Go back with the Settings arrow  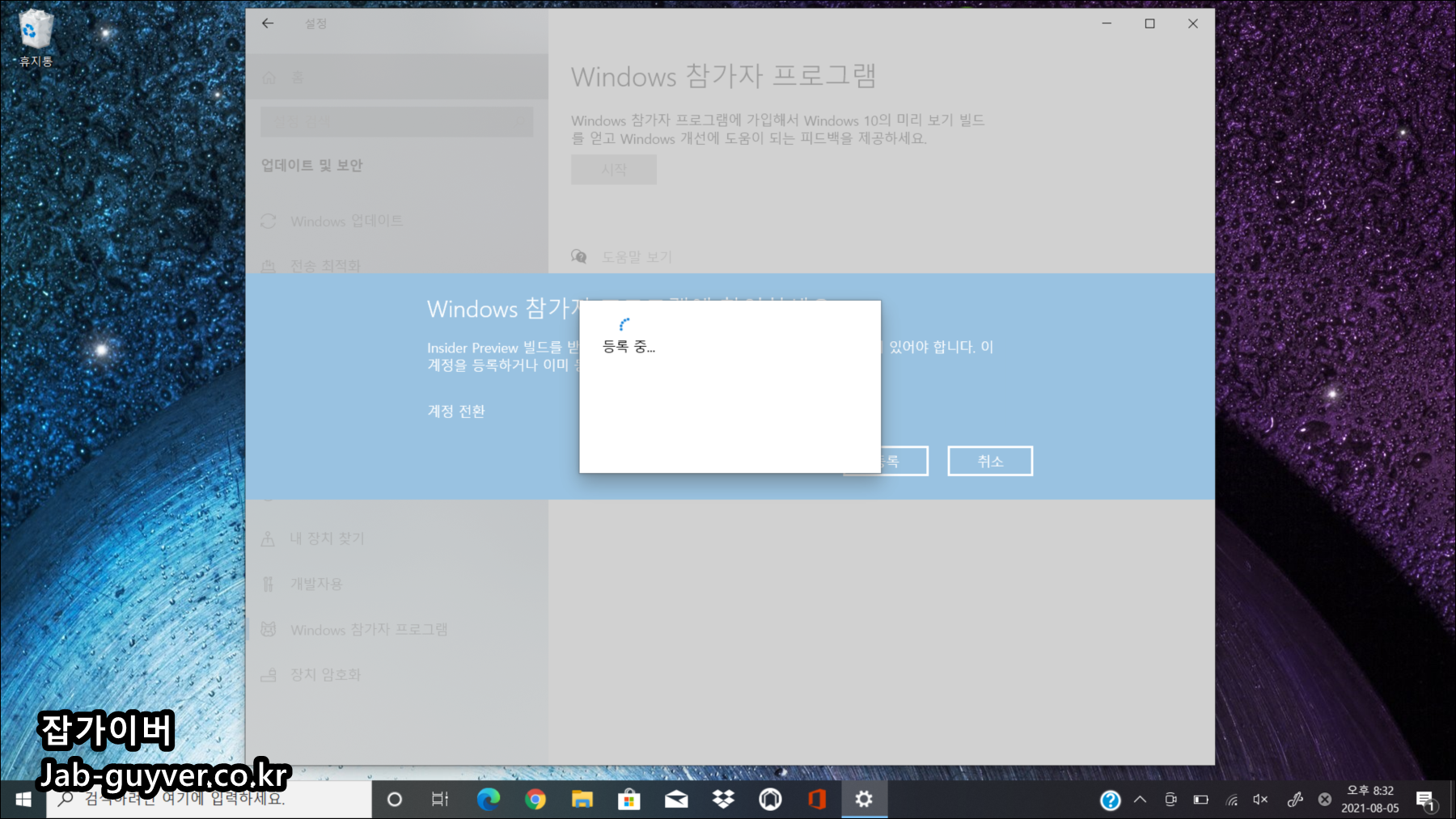(x=268, y=23)
